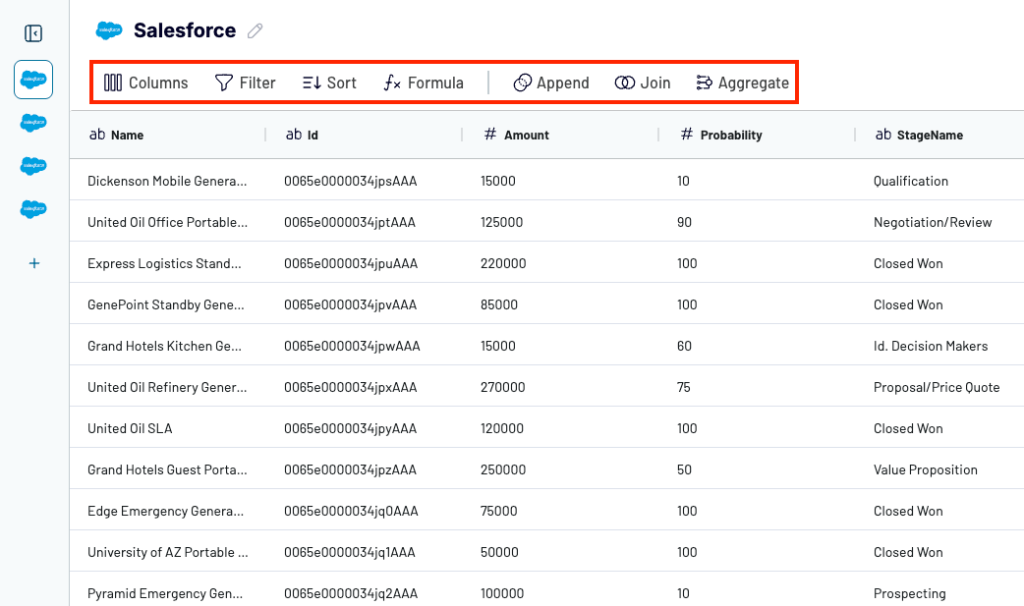Click the Probability value 60
This screenshot has width=1024, height=606.
(684, 346)
